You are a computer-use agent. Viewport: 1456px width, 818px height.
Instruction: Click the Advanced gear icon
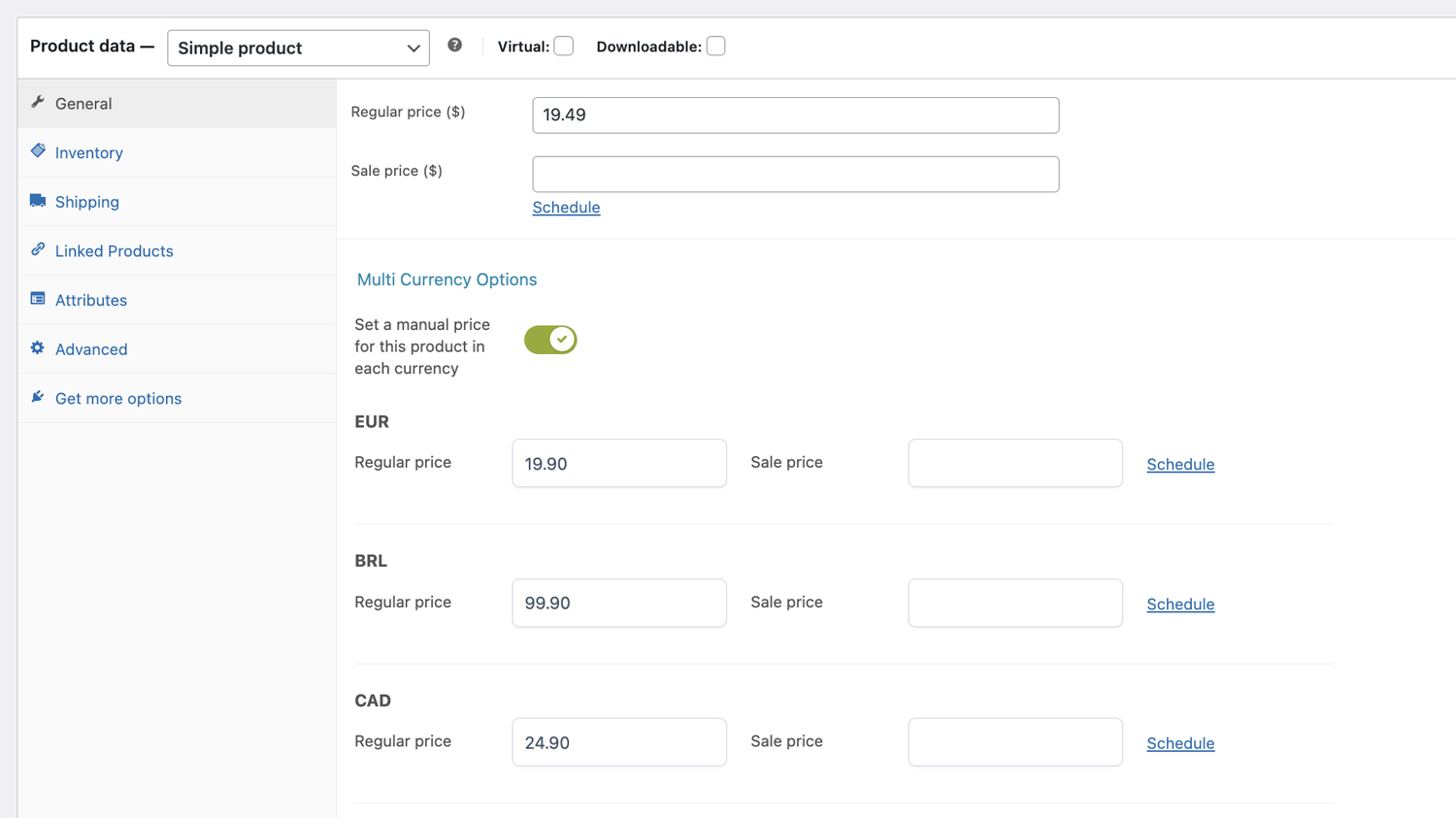click(38, 347)
